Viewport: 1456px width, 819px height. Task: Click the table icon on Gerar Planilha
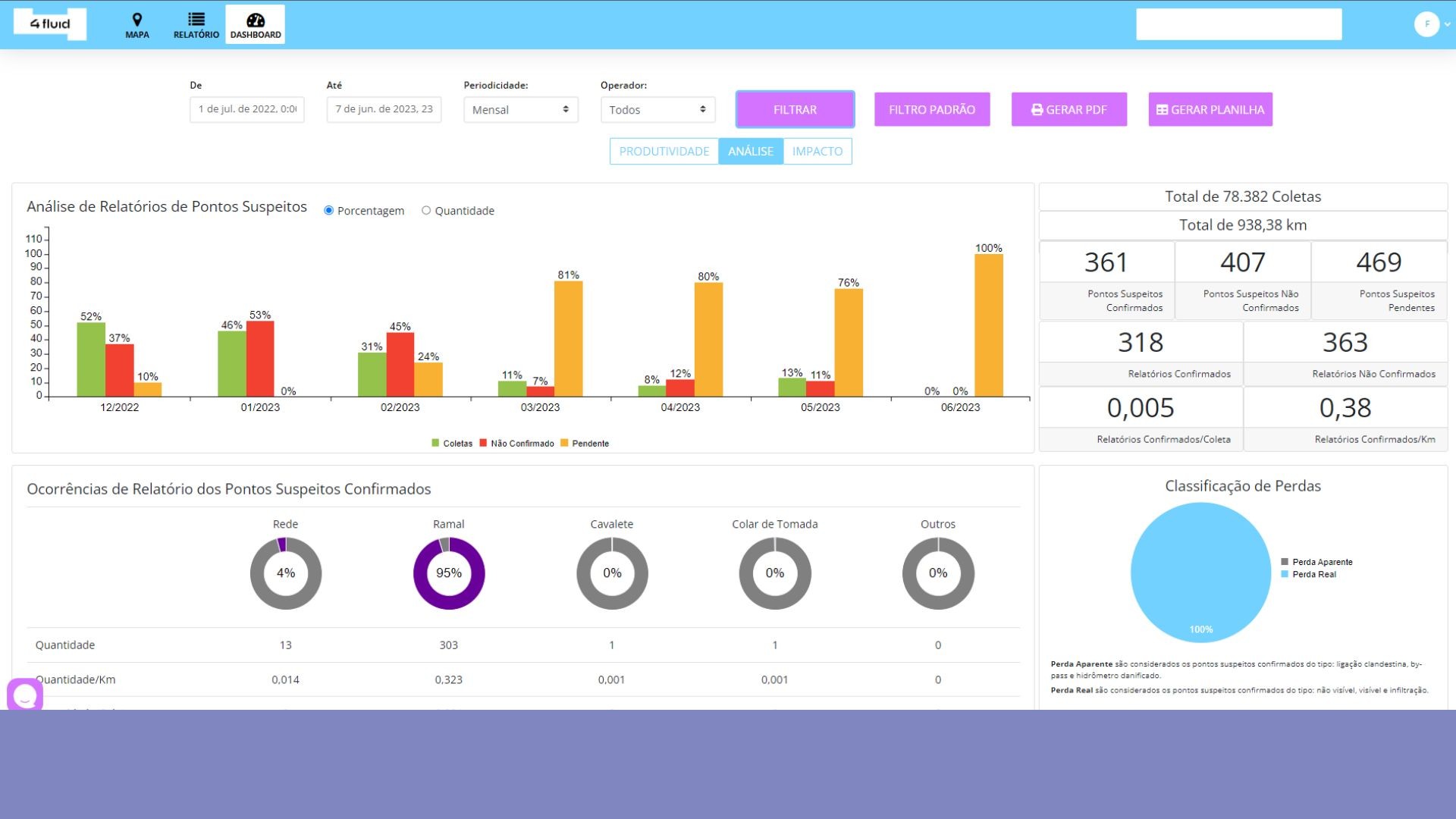(x=1162, y=110)
